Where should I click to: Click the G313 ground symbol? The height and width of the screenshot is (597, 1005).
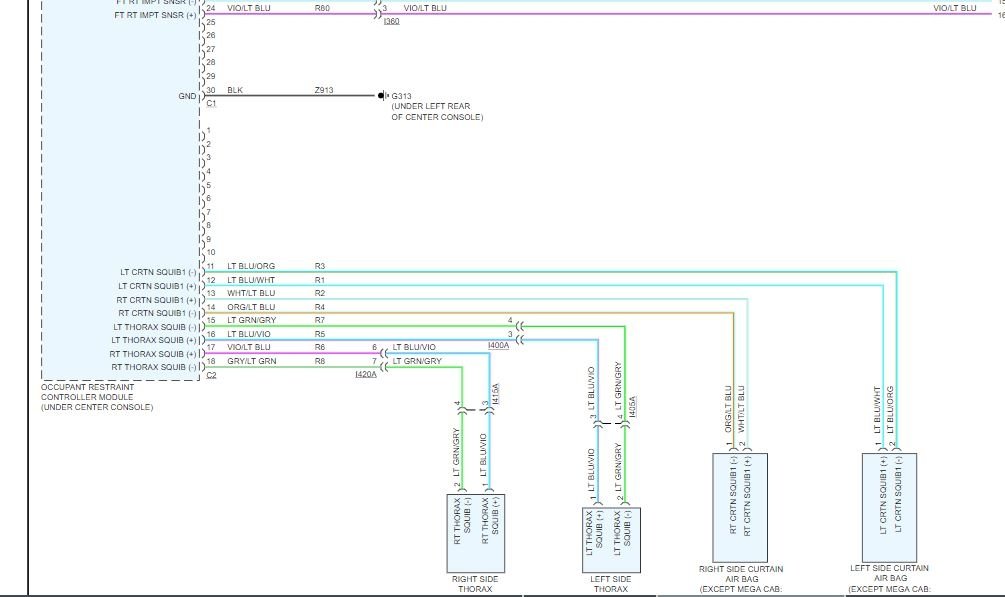tap(383, 96)
